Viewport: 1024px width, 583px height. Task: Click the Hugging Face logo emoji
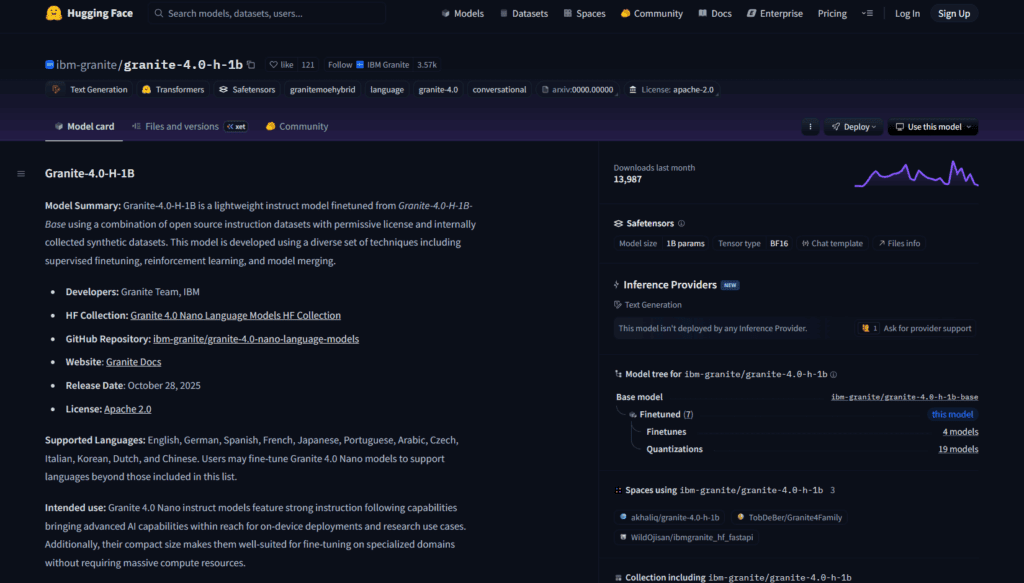54,13
